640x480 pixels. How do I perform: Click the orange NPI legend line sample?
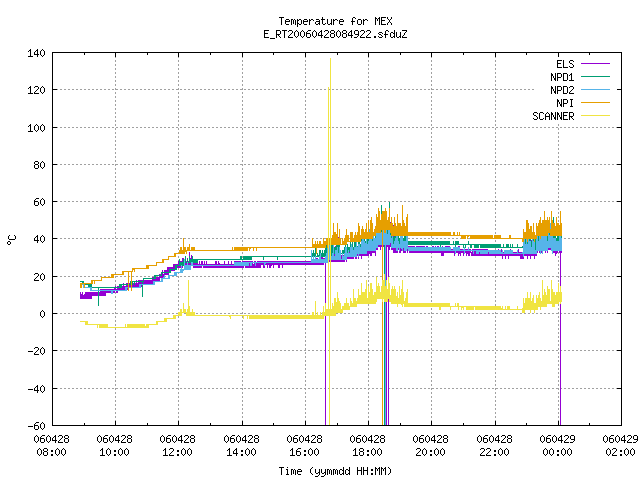coord(595,102)
